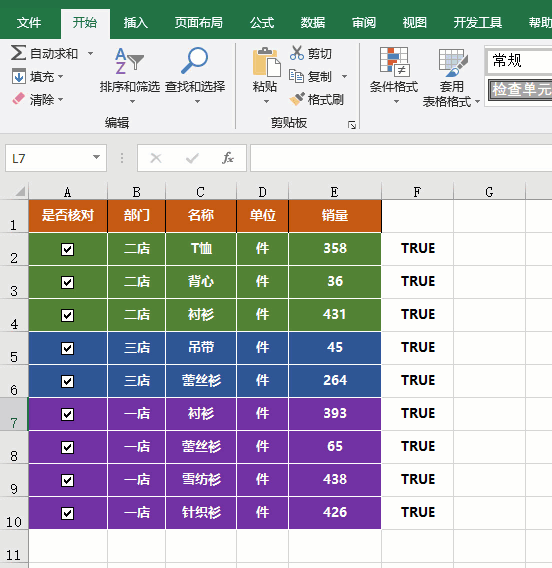Switch to the Review (审阅) tab
This screenshot has width=552, height=568.
point(364,23)
